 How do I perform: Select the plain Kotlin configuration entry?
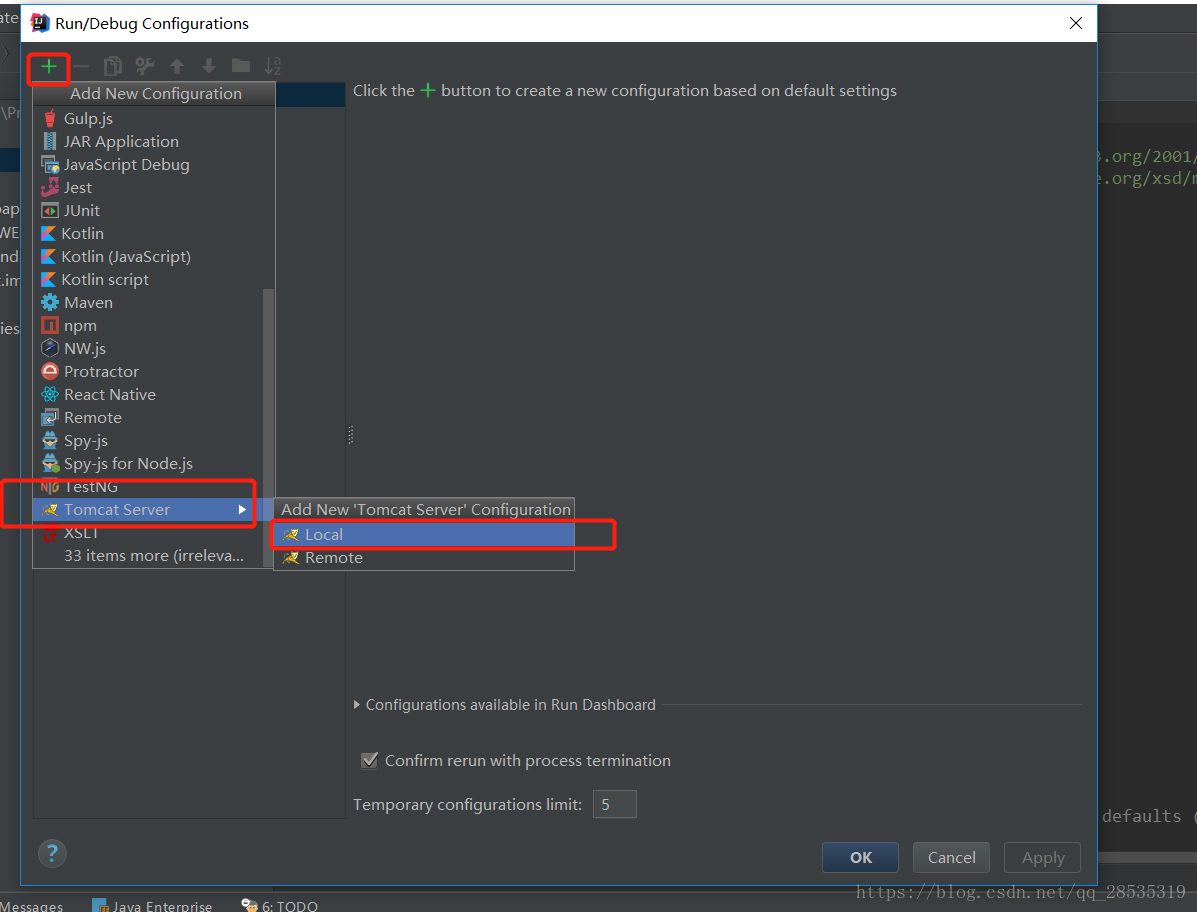pos(153,234)
